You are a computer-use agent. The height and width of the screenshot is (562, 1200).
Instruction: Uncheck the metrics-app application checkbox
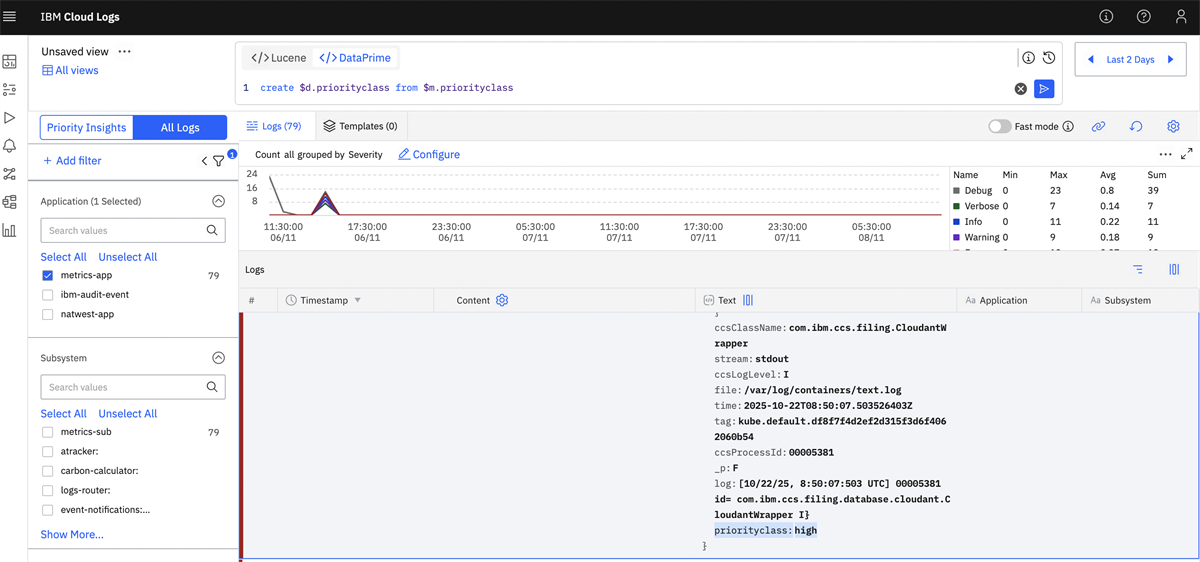tap(48, 276)
